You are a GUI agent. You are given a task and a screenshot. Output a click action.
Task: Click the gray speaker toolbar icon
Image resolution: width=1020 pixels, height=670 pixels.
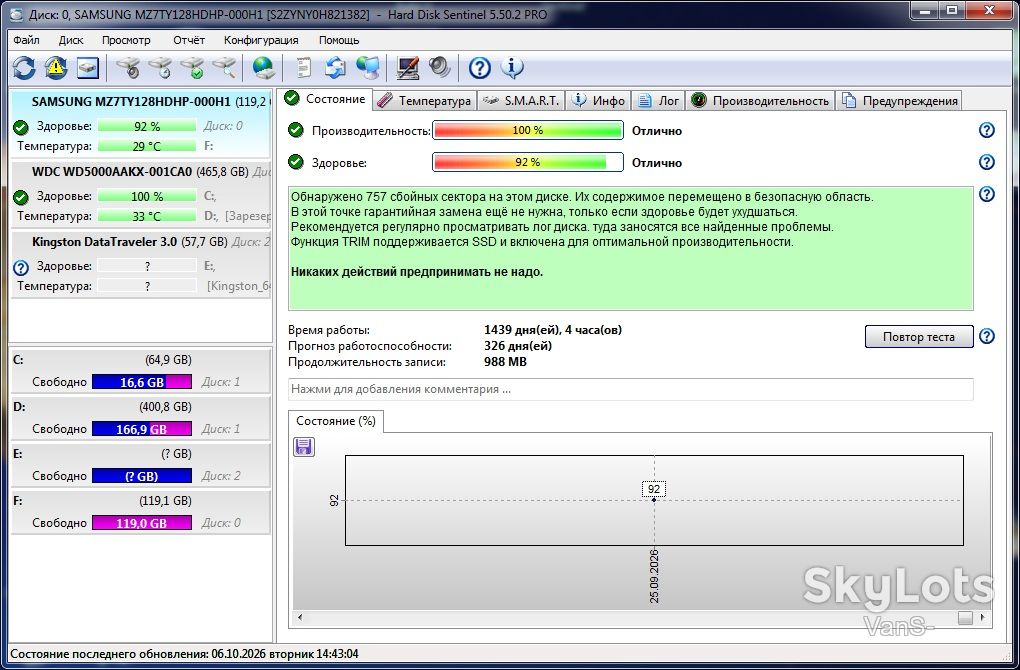(440, 68)
